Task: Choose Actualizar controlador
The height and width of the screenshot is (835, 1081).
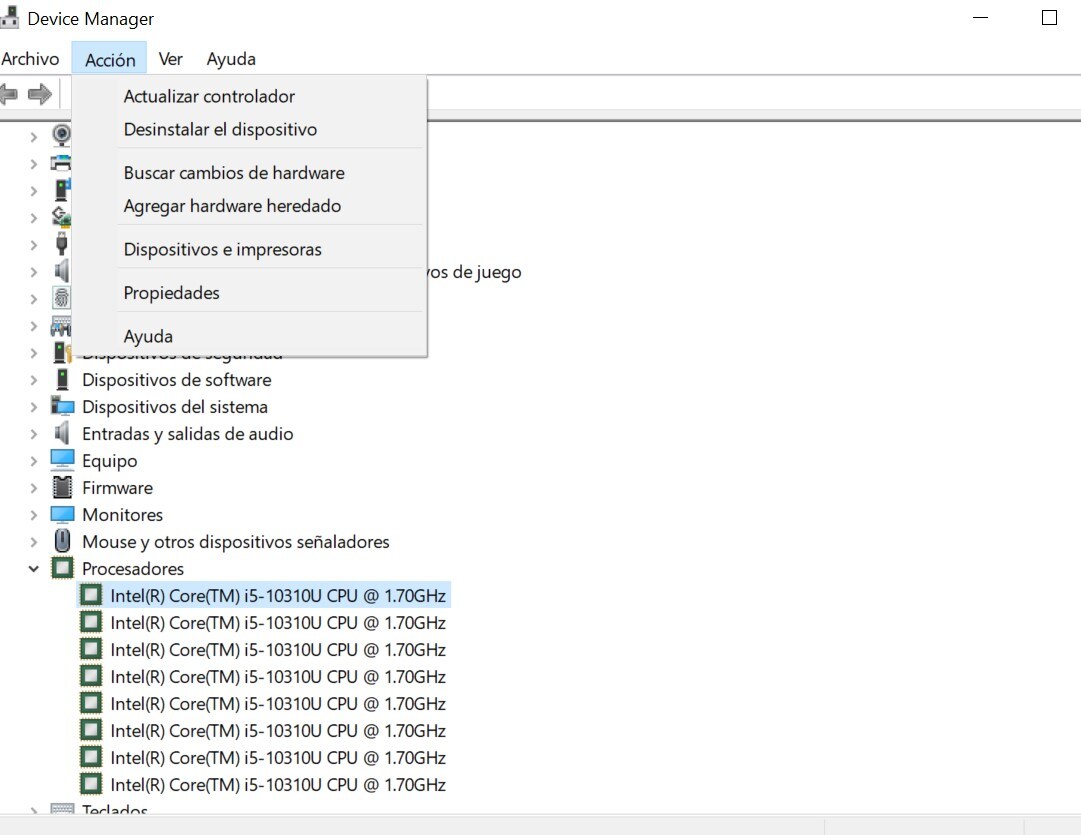Action: 249,96
